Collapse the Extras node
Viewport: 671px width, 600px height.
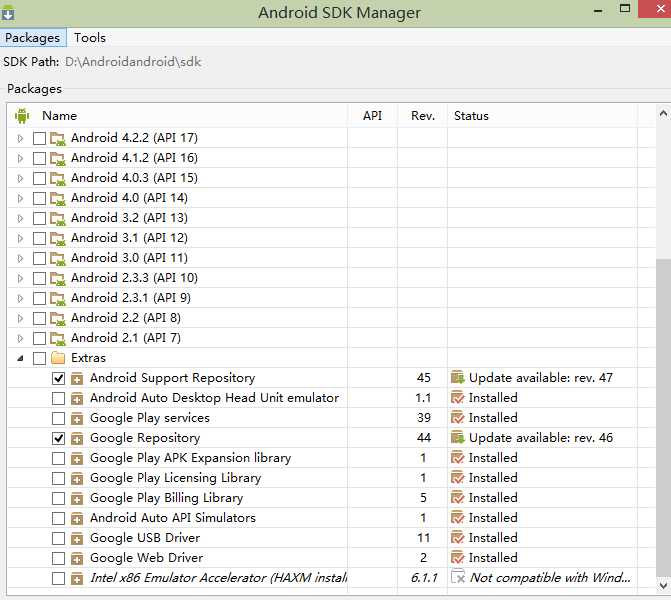coord(20,359)
